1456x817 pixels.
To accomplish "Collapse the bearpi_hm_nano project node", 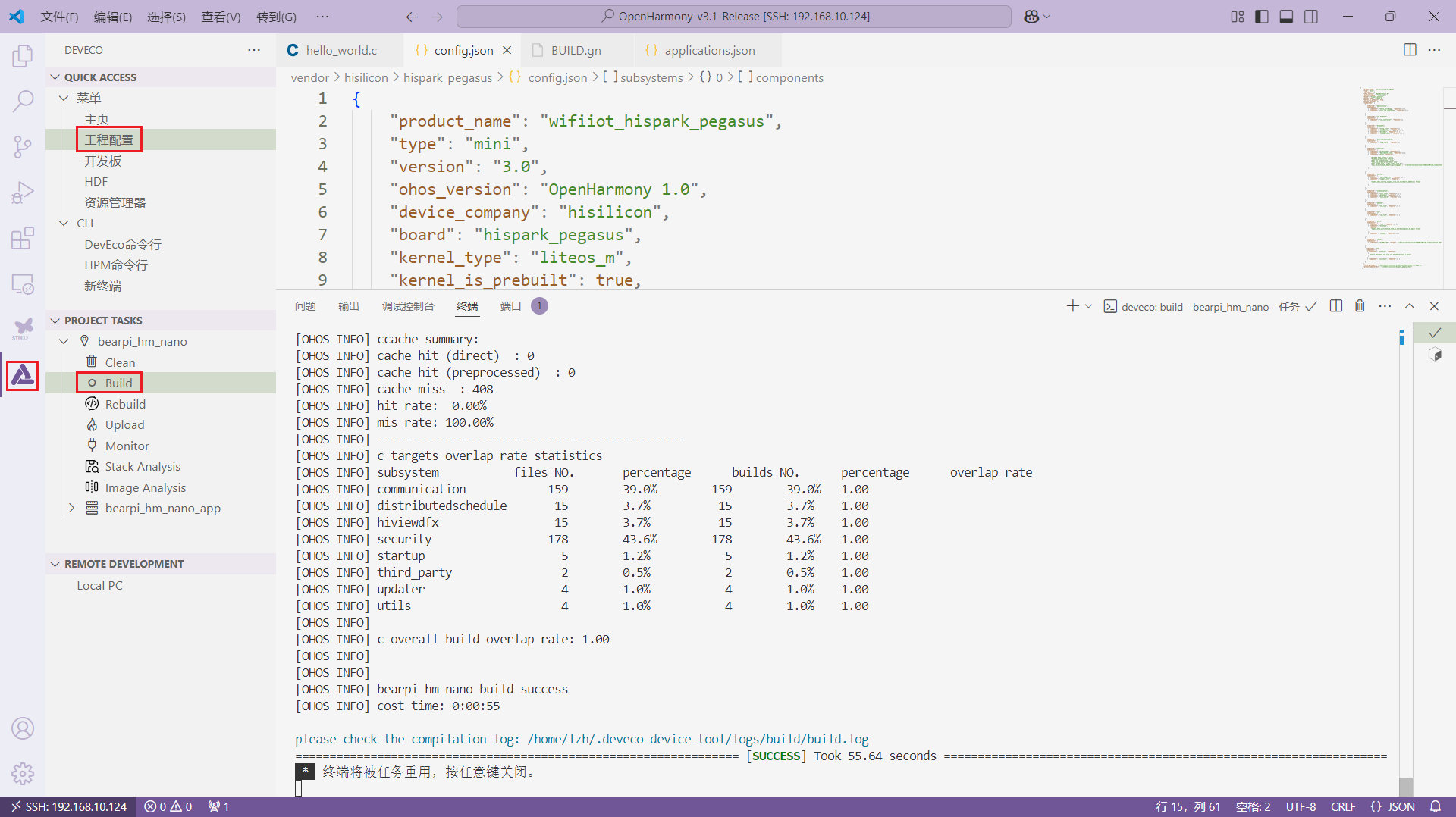I will (x=64, y=342).
